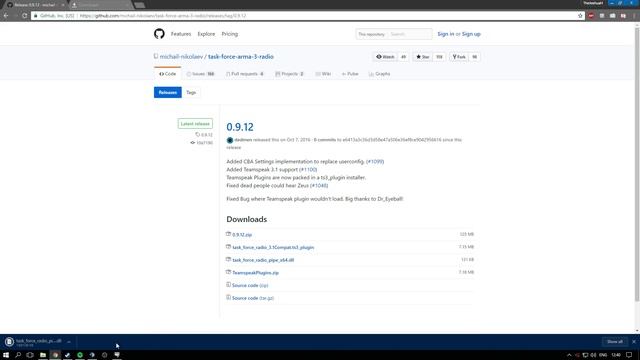Image resolution: width=640 pixels, height=360 pixels.
Task: Click browser reload button
Action: [24, 16]
